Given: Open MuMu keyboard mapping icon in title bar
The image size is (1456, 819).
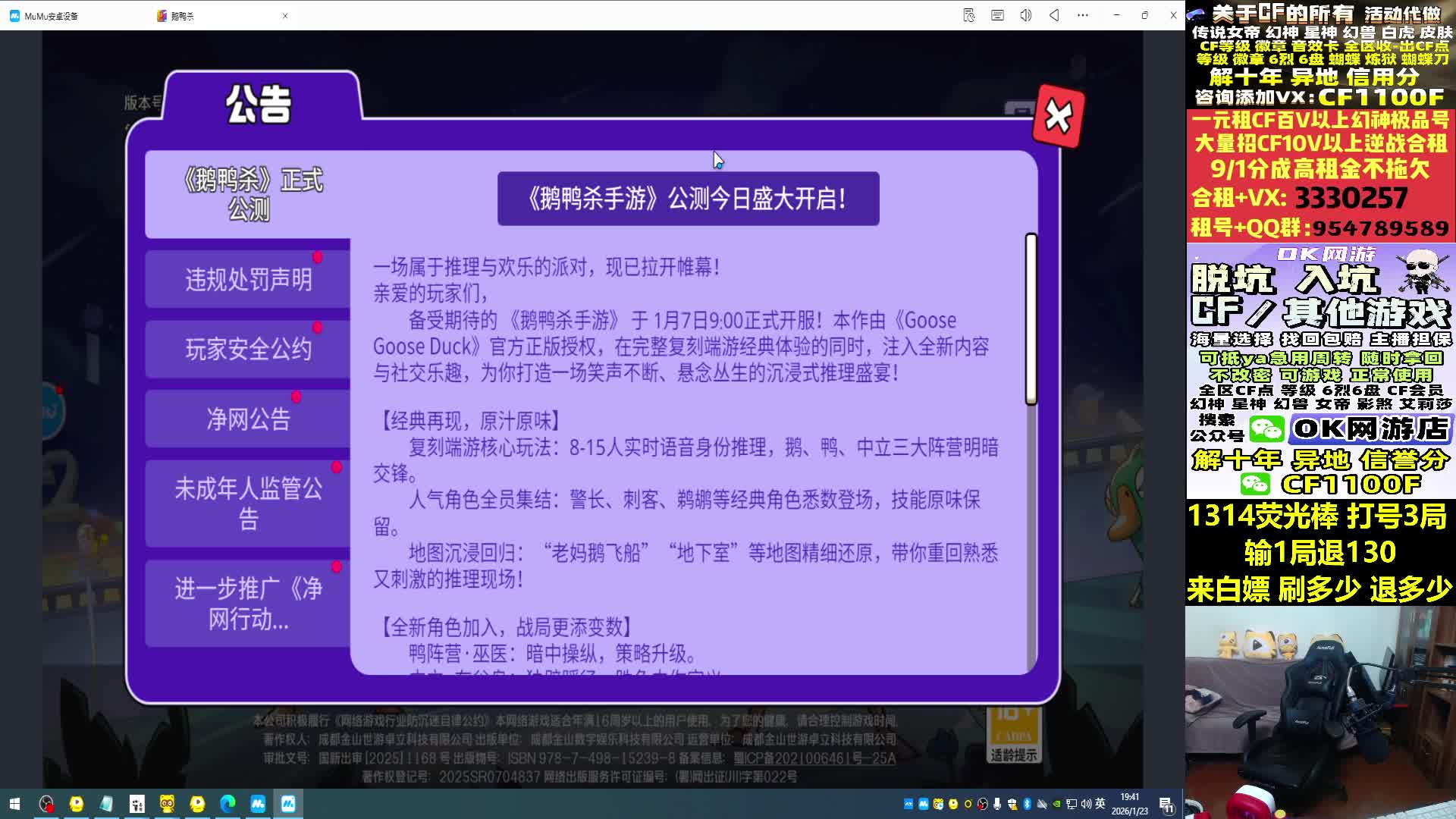Looking at the screenshot, I should pyautogui.click(x=997, y=15).
